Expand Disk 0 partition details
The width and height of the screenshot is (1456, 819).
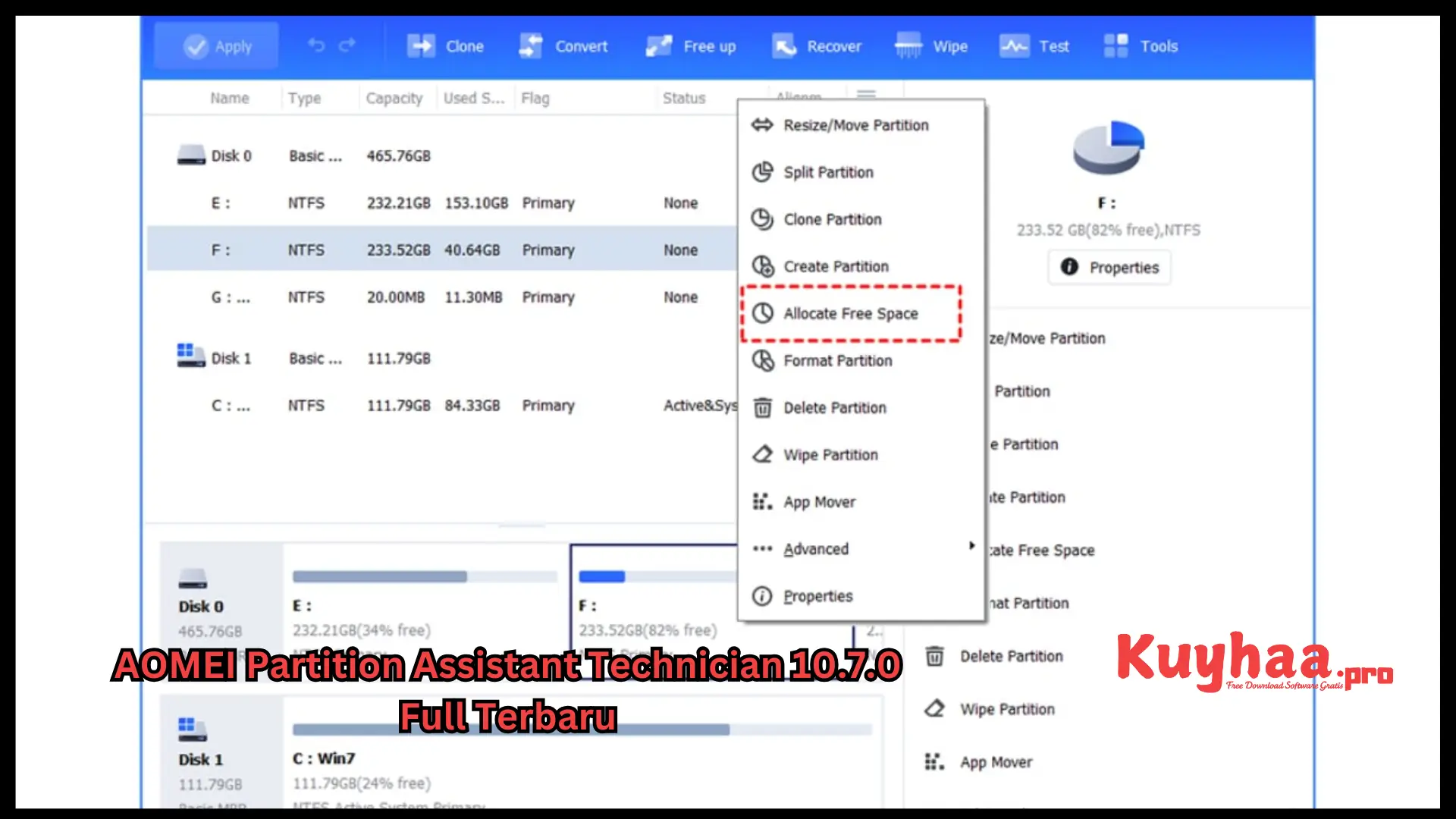189,155
